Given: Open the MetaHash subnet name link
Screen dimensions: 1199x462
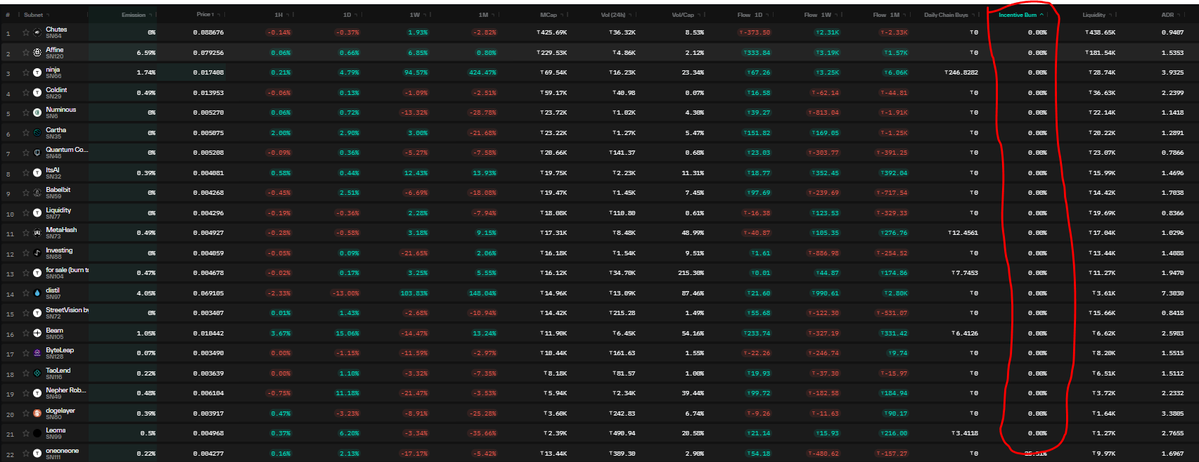Looking at the screenshot, I should (61, 229).
